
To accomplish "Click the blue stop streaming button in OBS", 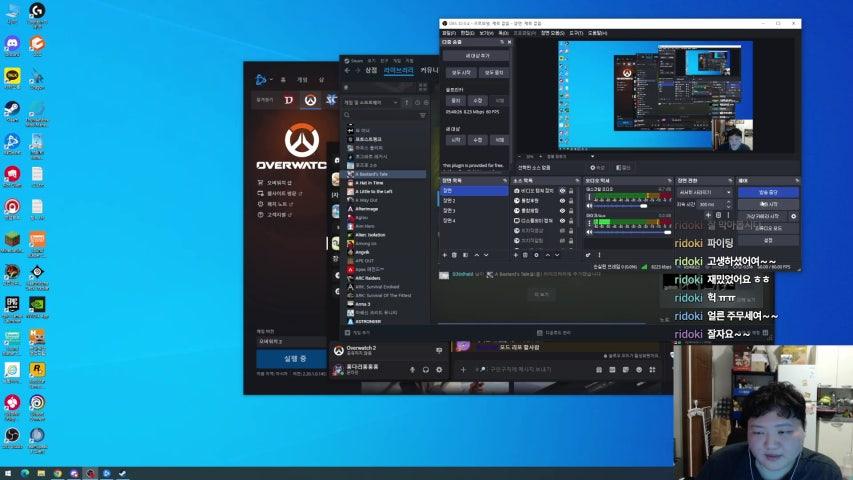I will (768, 192).
